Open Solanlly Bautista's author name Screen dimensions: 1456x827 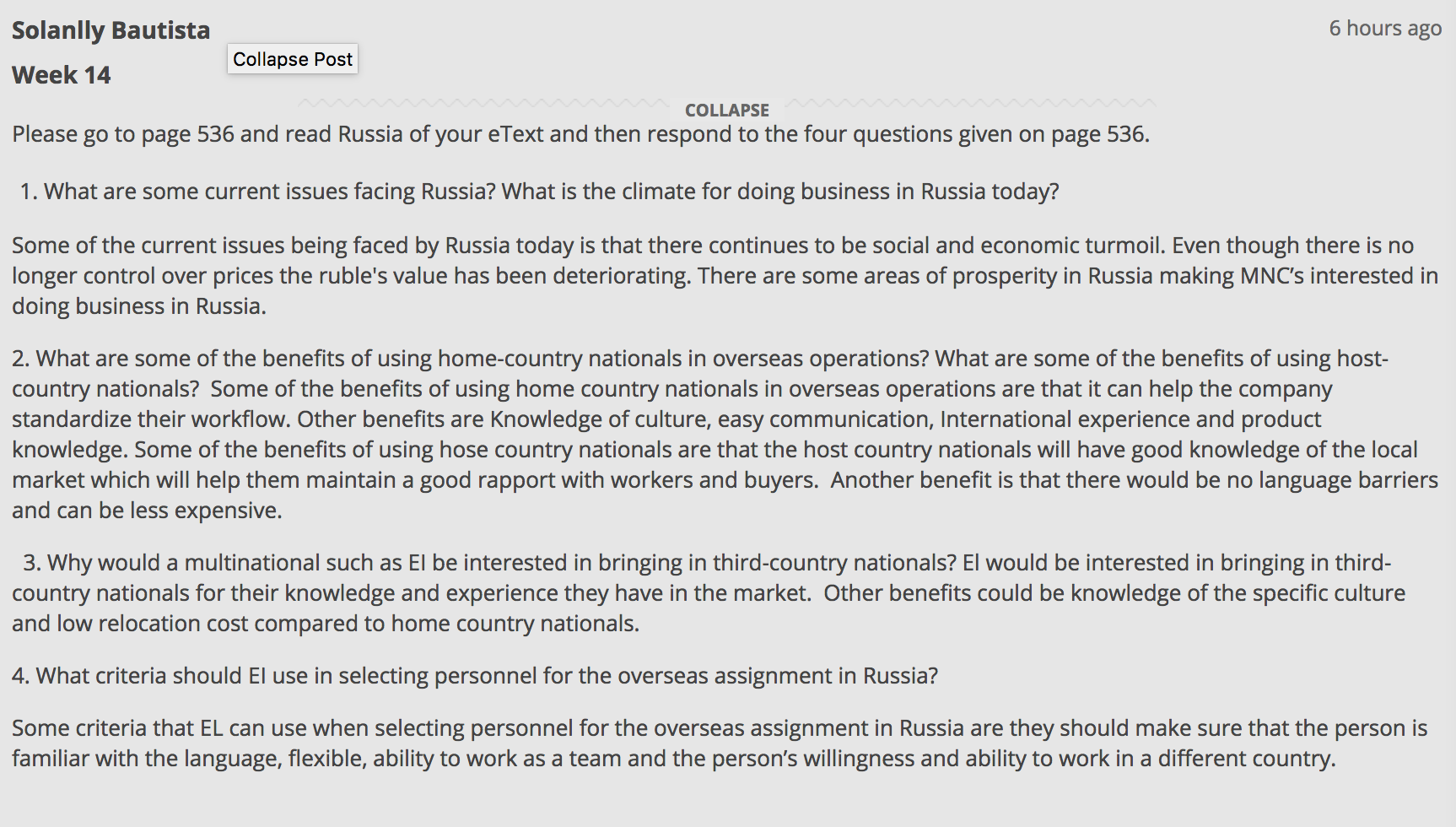point(111,30)
